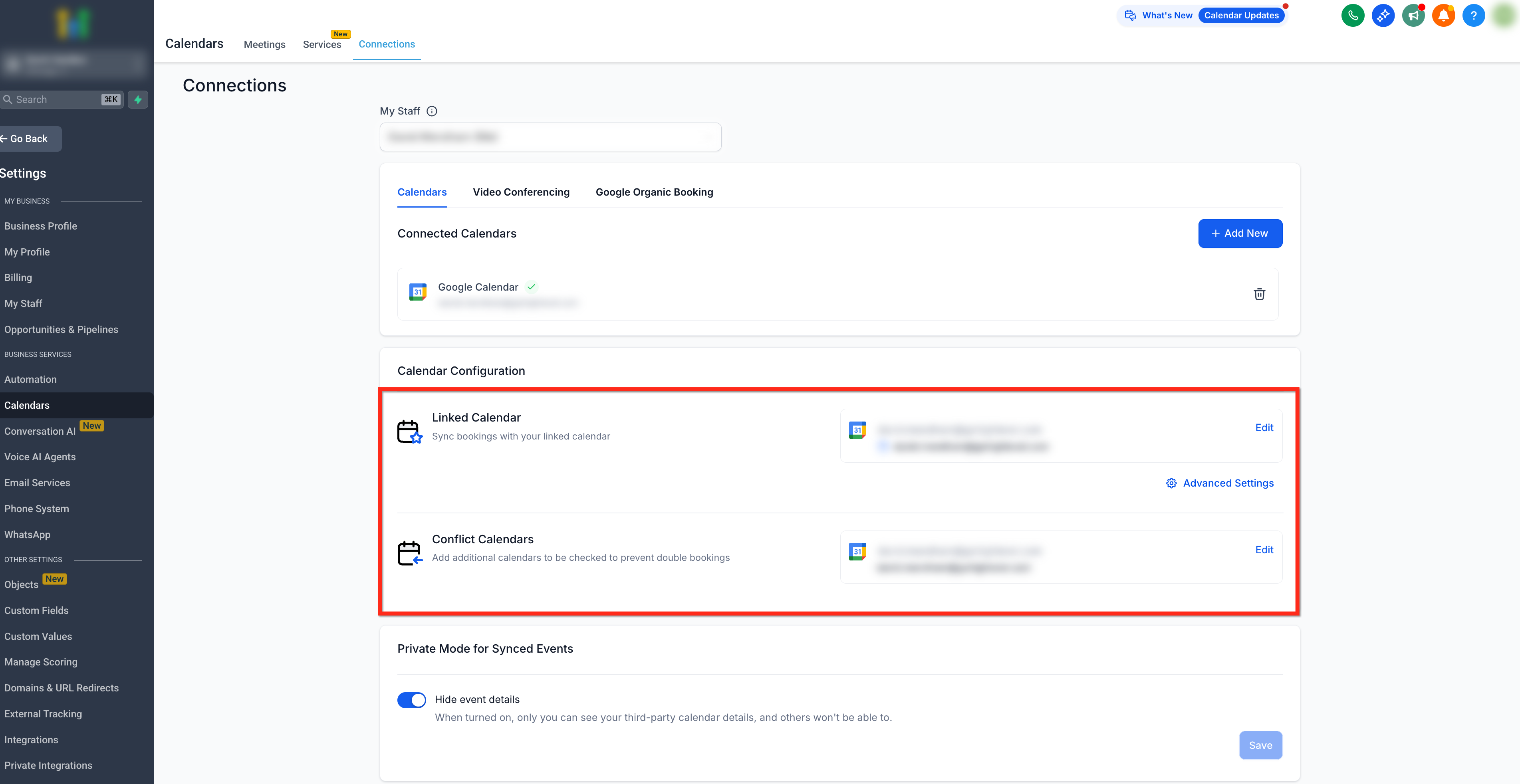Switch to the Google Organic Booking tab

[x=654, y=192]
